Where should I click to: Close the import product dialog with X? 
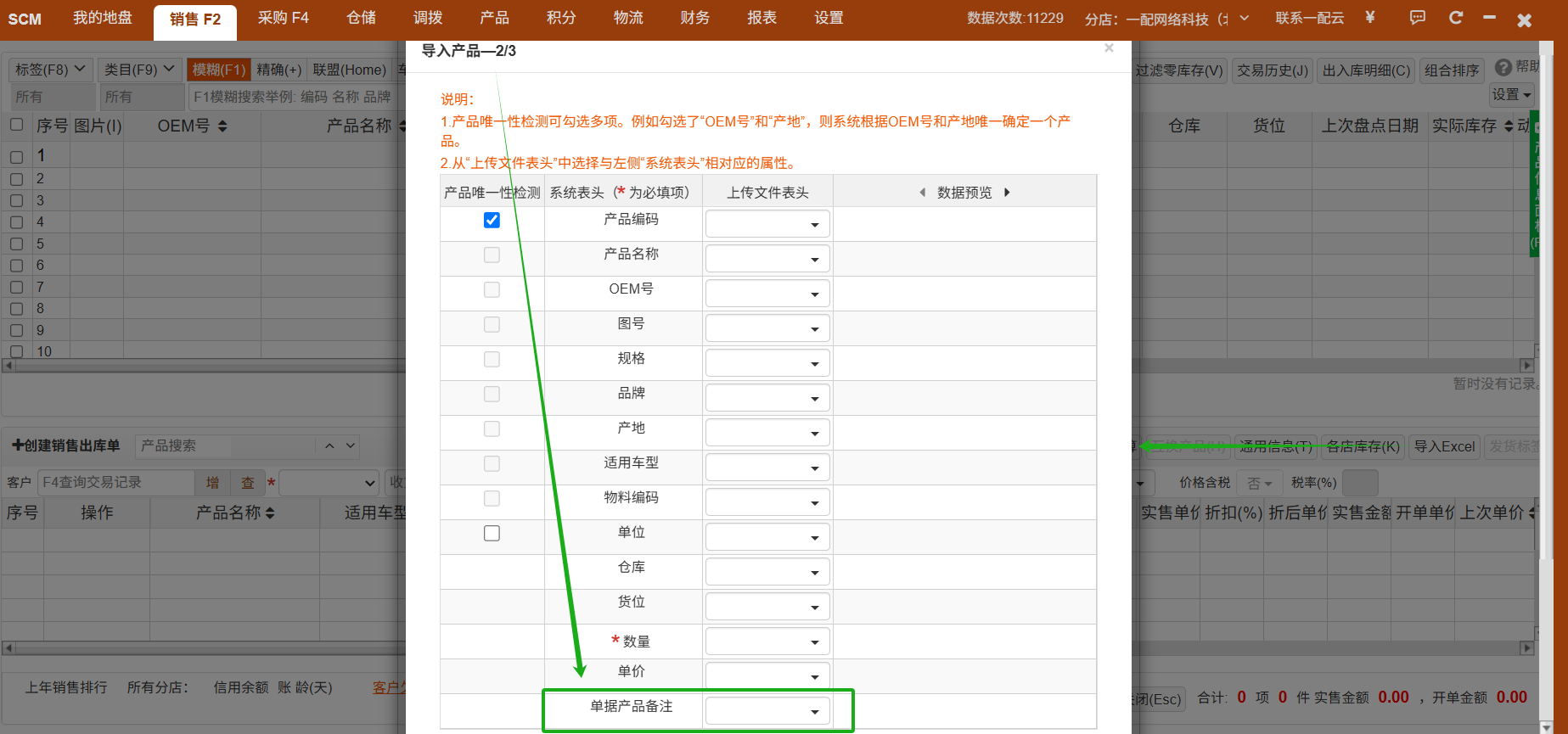pos(1109,48)
